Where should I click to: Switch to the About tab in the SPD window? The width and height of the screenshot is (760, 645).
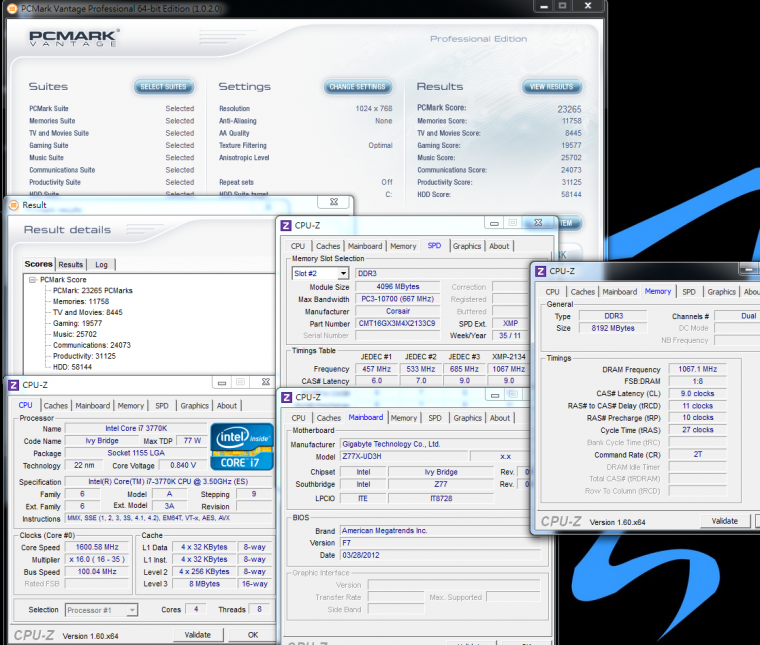coord(499,246)
